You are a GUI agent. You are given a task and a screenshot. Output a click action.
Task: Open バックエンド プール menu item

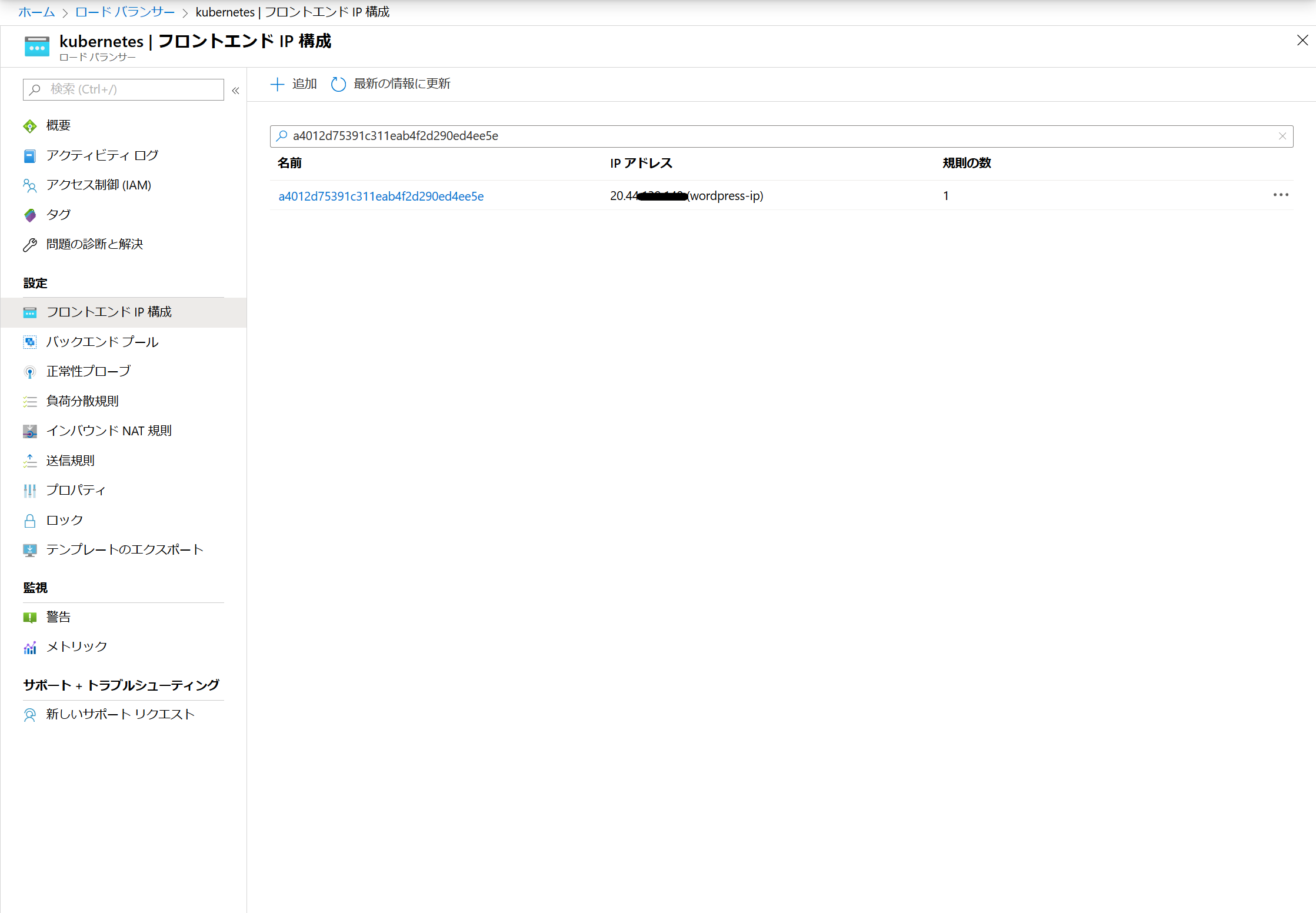tap(124, 342)
